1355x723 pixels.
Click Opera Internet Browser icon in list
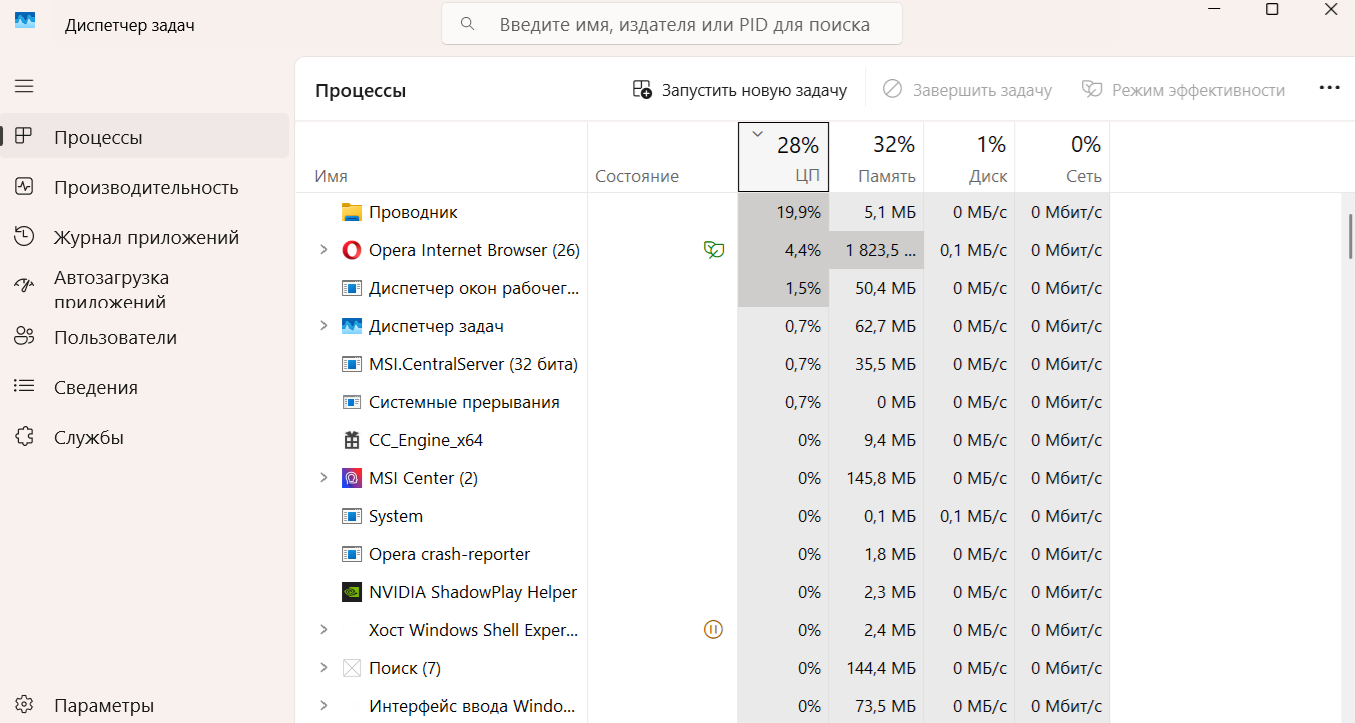(351, 250)
